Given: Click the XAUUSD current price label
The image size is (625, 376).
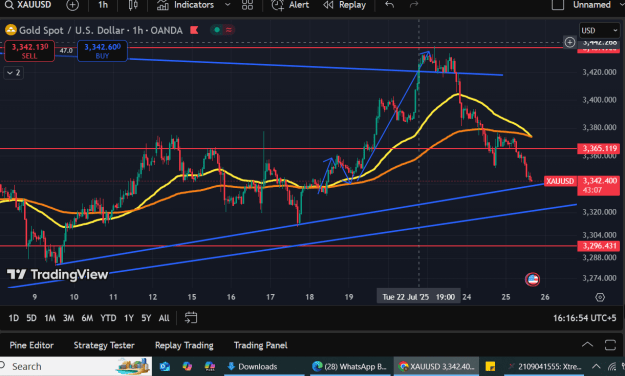Looking at the screenshot, I should 560,181.
